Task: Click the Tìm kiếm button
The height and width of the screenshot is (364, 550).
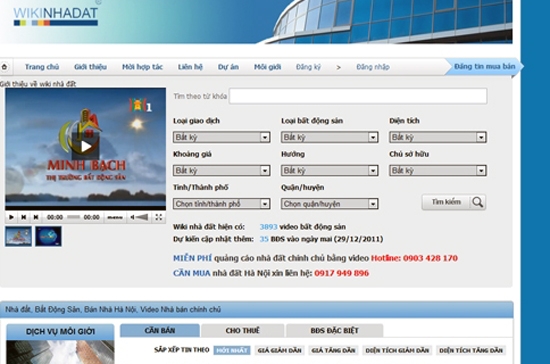Action: [454, 202]
